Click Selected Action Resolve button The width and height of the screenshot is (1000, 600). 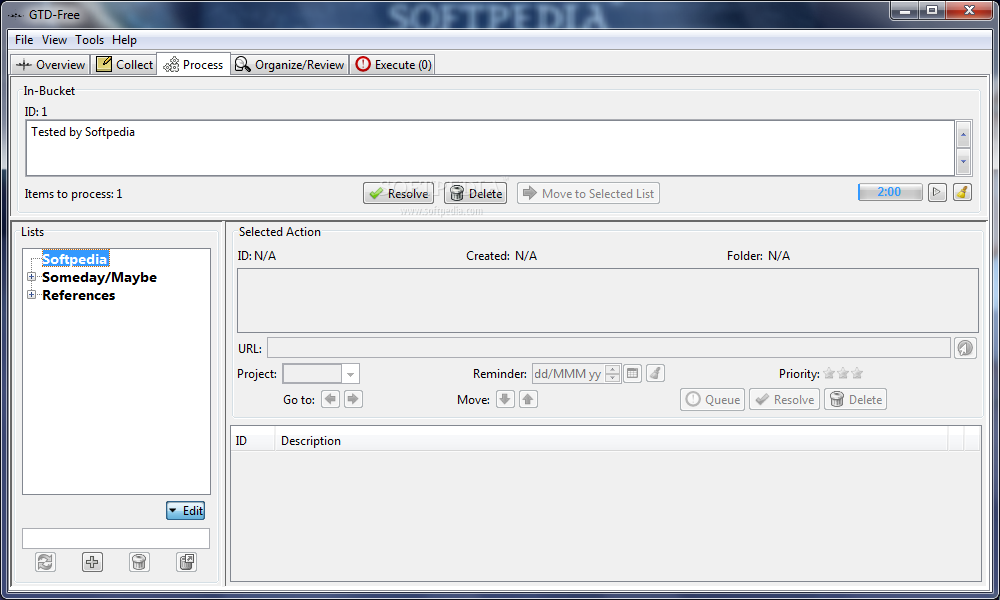[x=784, y=400]
